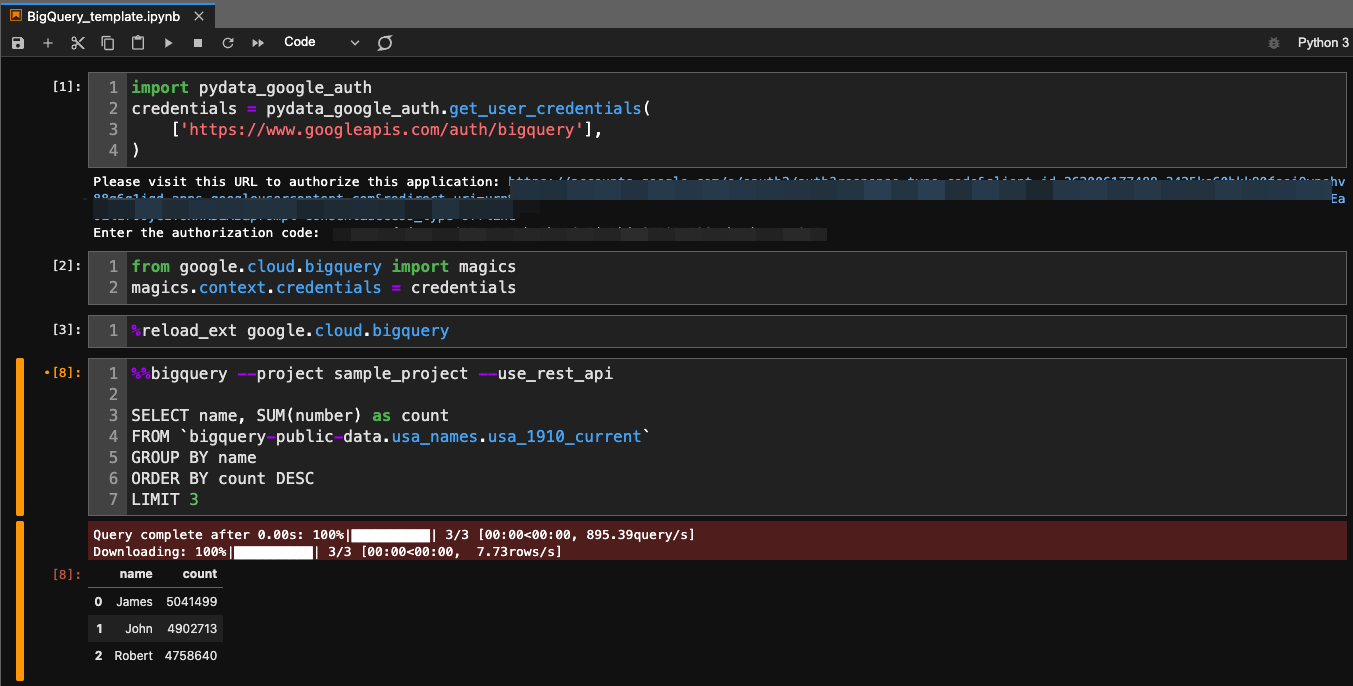Insert a new cell using the plus icon
1353x686 pixels.
pos(48,43)
